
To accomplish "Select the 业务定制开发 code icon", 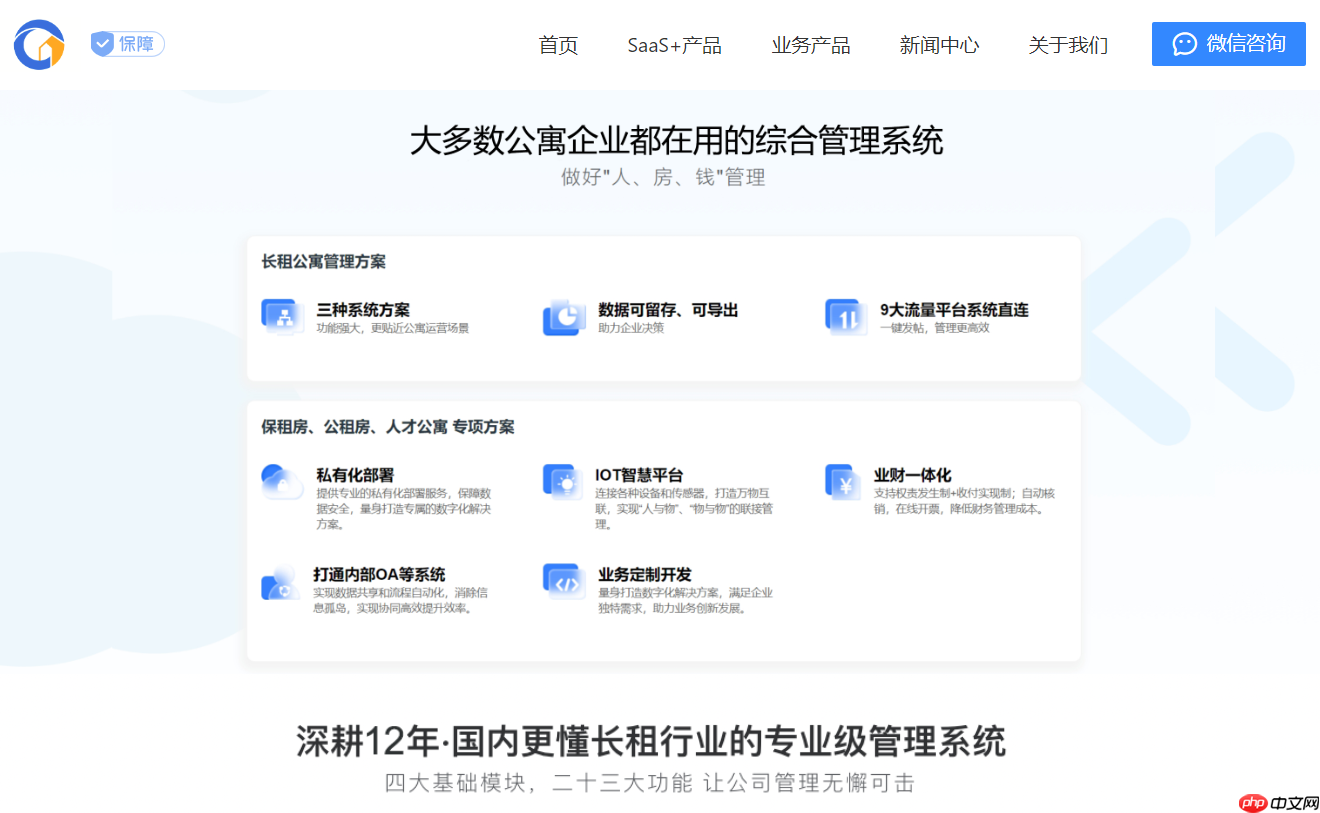I will 563,580.
